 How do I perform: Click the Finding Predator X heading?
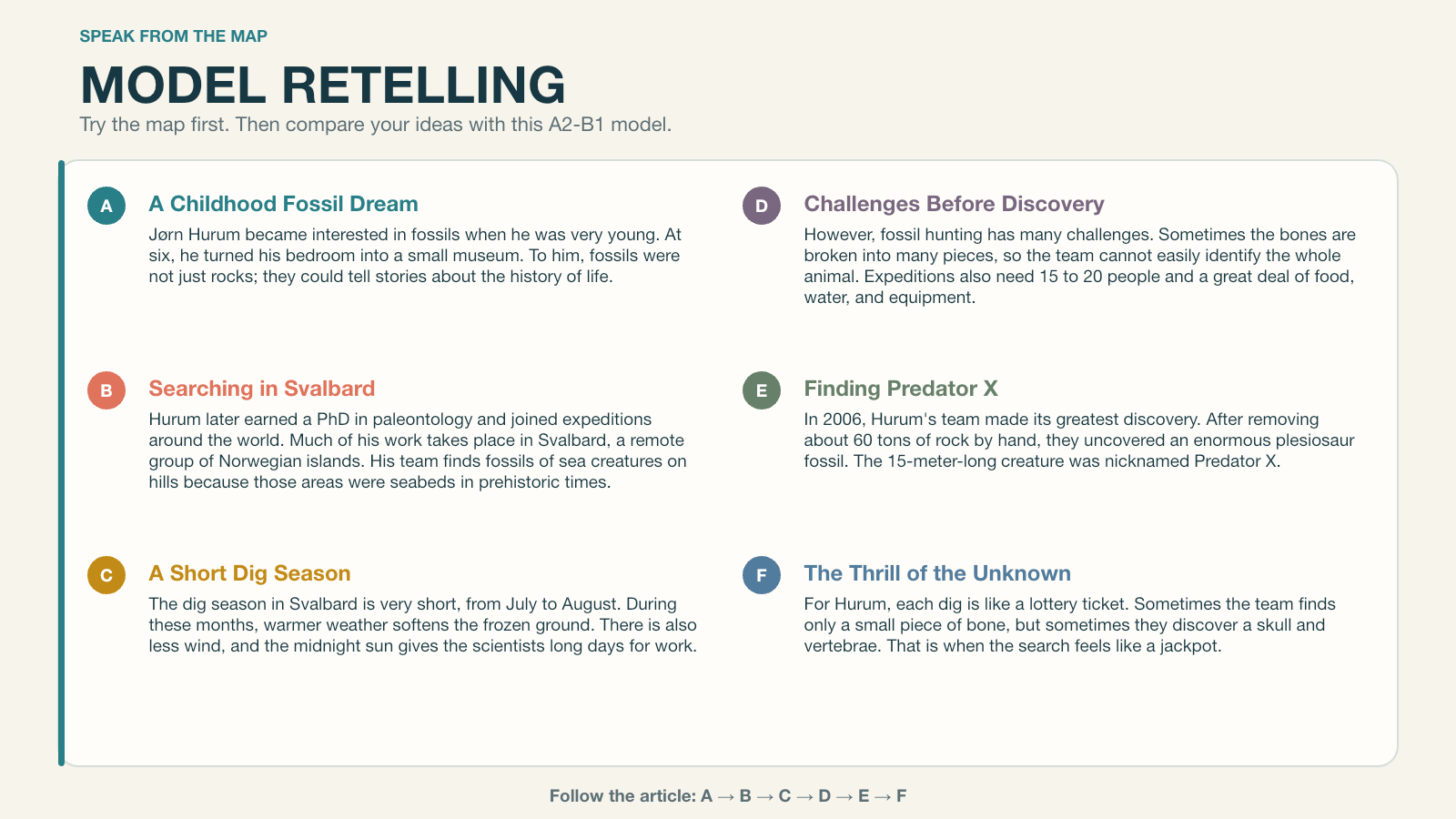(x=901, y=389)
